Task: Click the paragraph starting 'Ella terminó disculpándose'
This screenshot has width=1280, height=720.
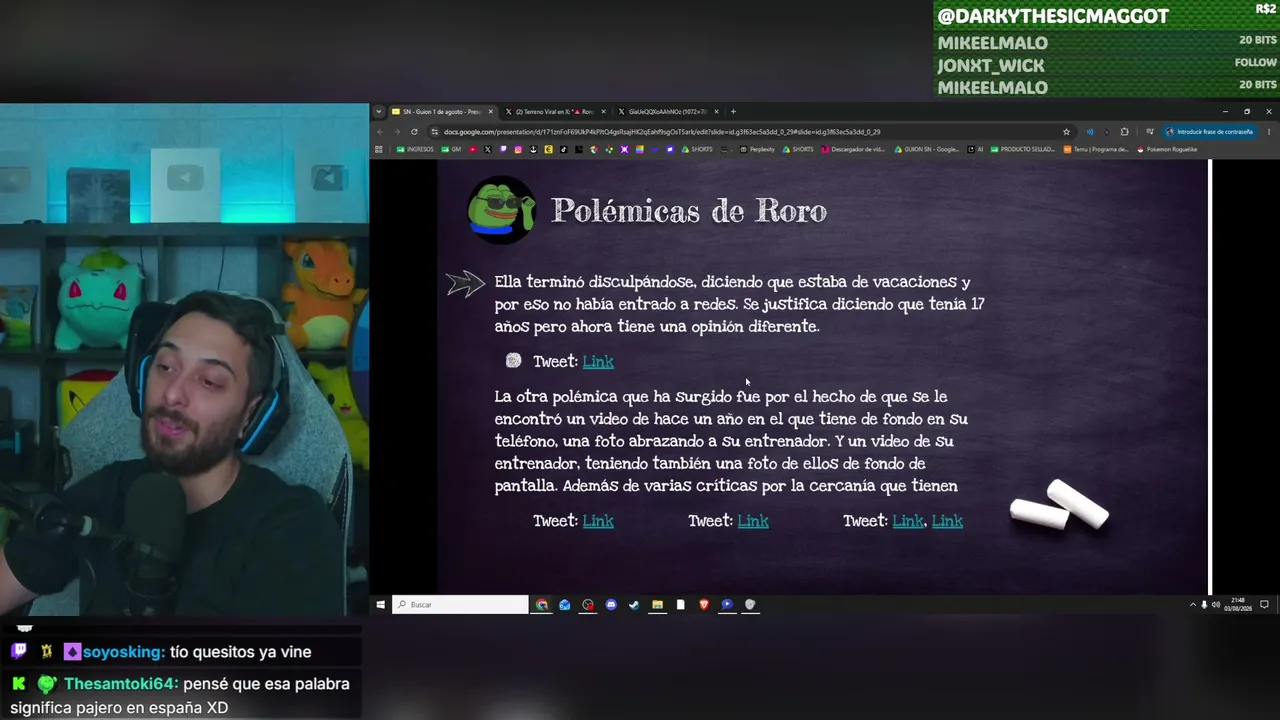Action: pyautogui.click(x=740, y=304)
